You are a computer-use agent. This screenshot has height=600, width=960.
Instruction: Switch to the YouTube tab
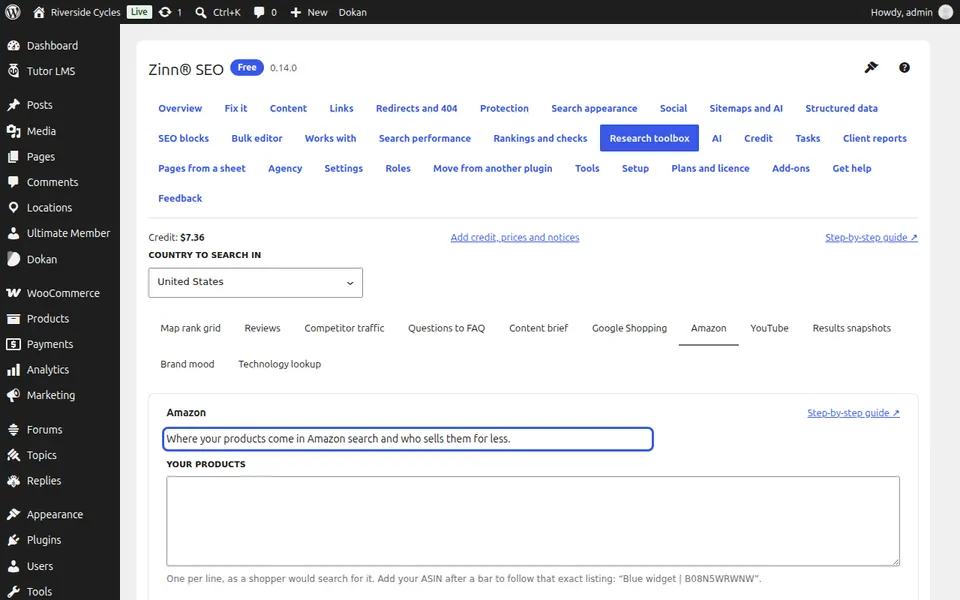[x=769, y=328]
